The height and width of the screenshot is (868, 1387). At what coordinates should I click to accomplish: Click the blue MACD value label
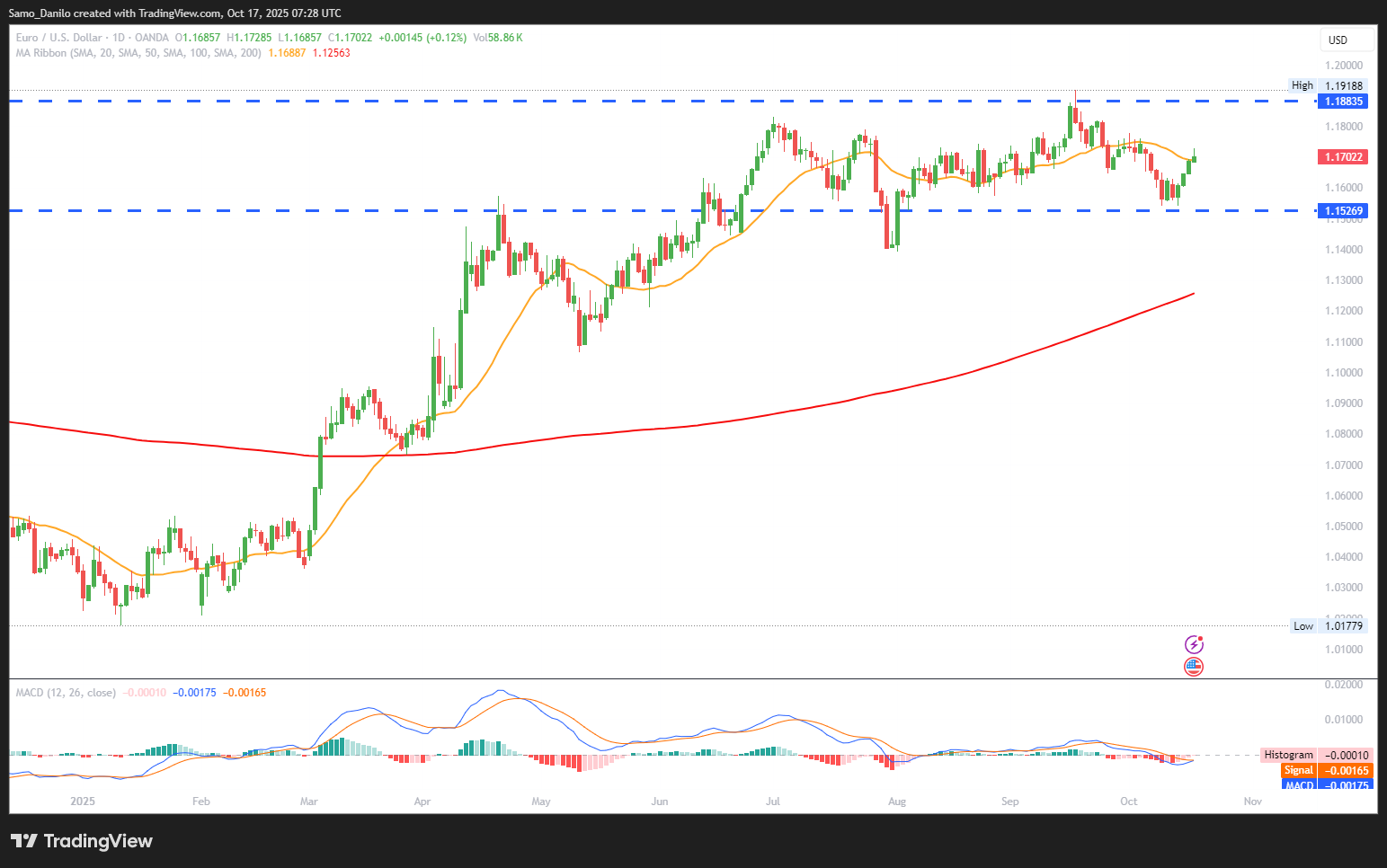coord(1326,785)
